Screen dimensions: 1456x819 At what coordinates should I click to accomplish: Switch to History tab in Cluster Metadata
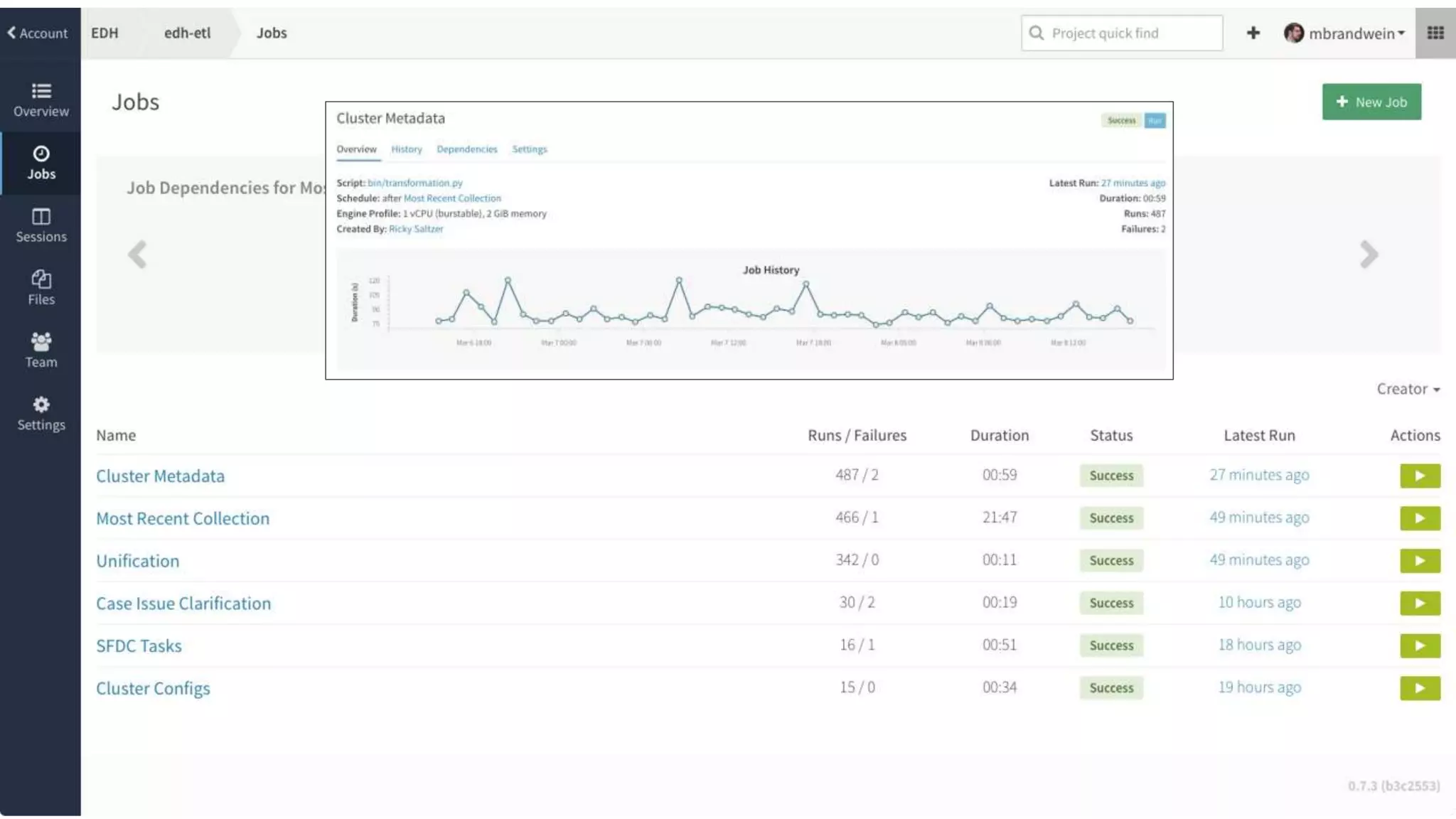point(406,149)
